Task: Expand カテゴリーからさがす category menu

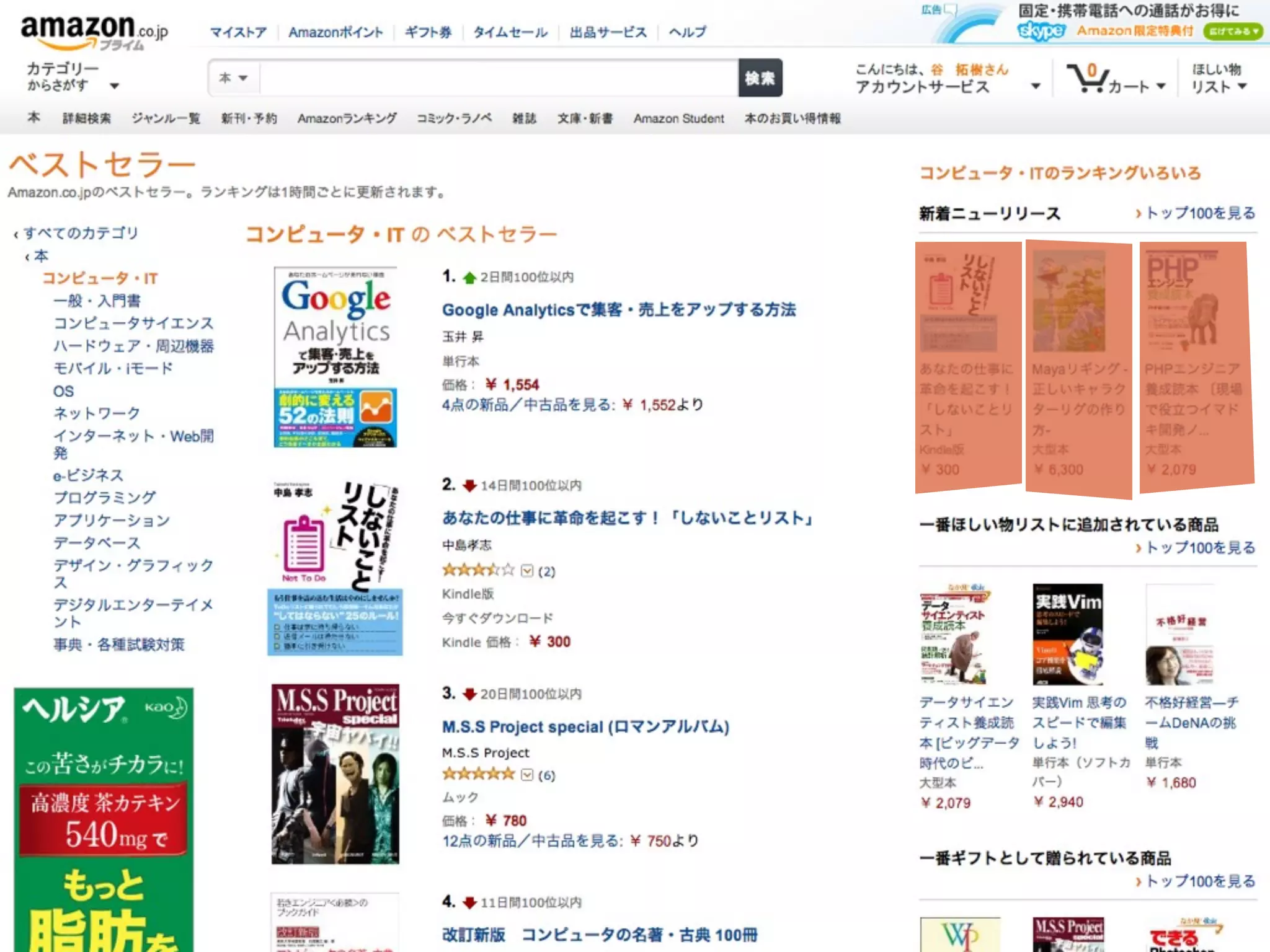Action: pyautogui.click(x=73, y=77)
